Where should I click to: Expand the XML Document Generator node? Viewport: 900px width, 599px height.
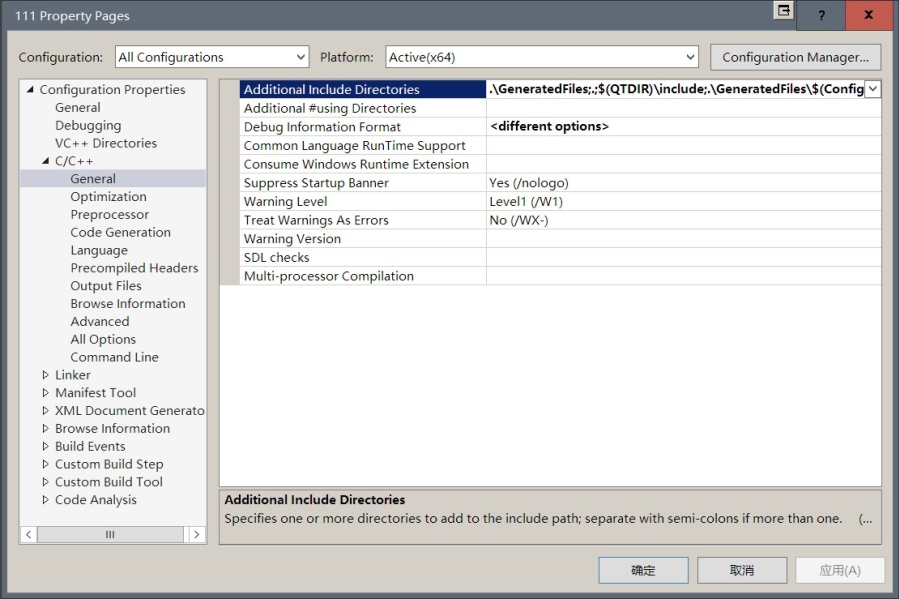45,410
